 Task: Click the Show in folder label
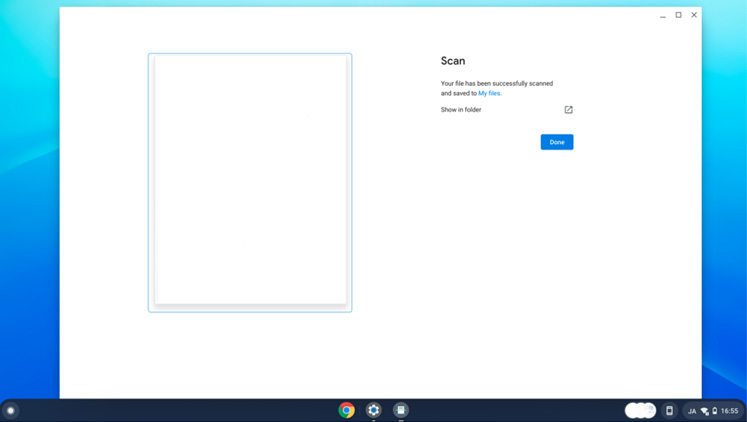pyautogui.click(x=461, y=110)
